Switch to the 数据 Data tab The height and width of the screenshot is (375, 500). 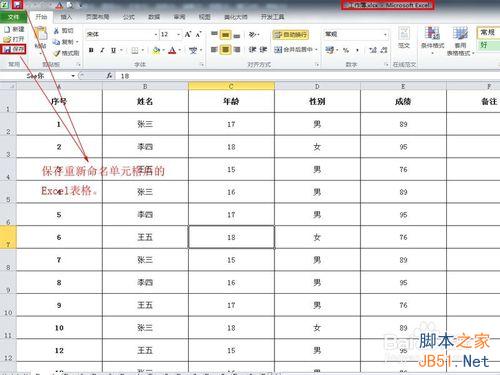point(154,17)
